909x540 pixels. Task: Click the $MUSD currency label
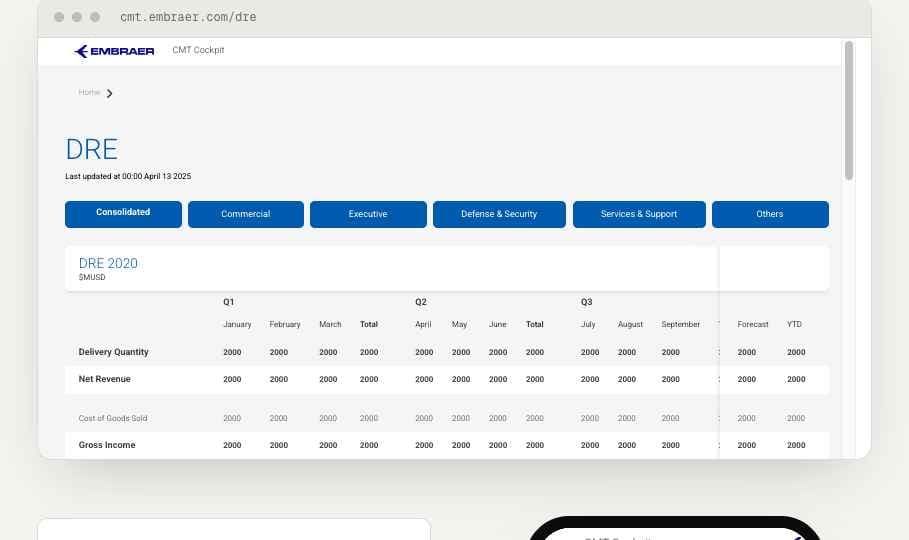tap(92, 277)
